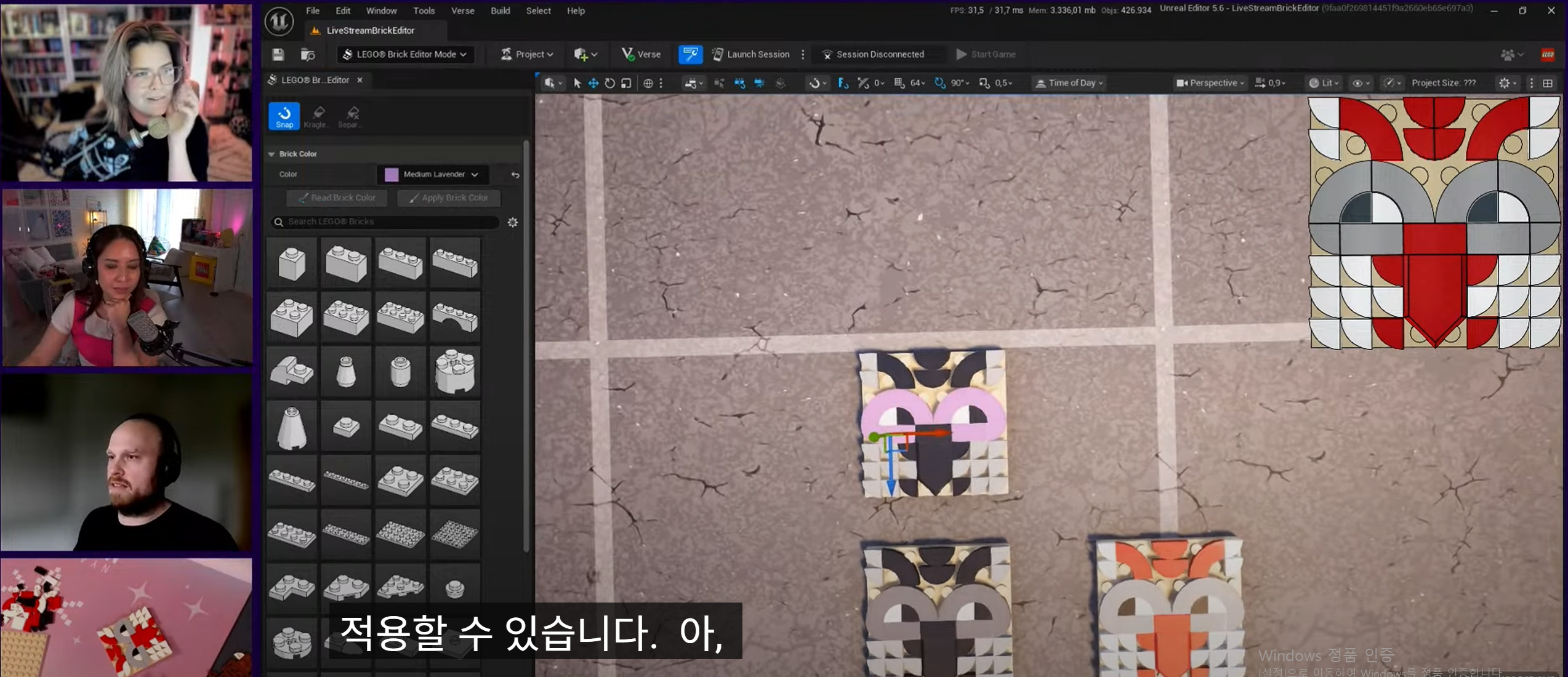This screenshot has width=1568, height=677.
Task: Click the blue highlighted LEGO brick tool button
Action: click(x=690, y=54)
